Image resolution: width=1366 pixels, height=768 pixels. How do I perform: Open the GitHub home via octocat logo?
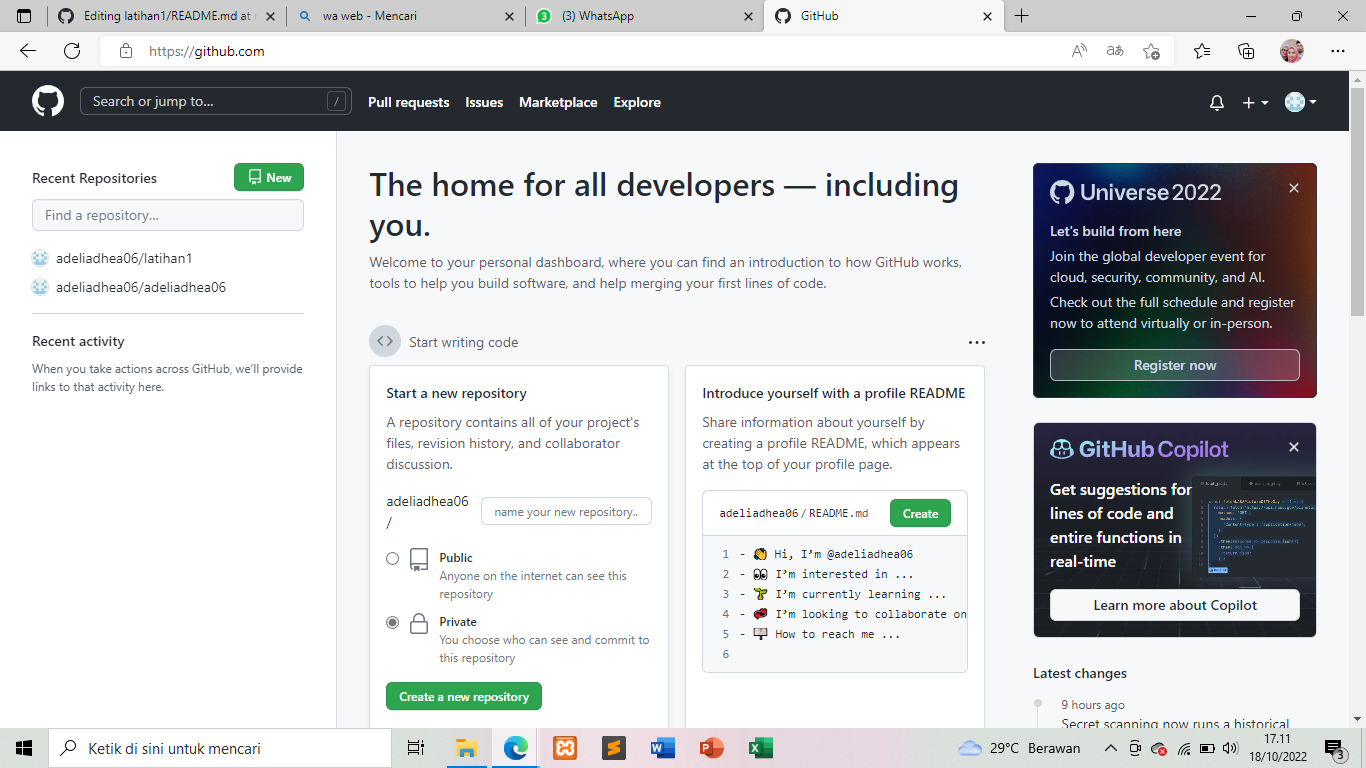click(x=49, y=101)
